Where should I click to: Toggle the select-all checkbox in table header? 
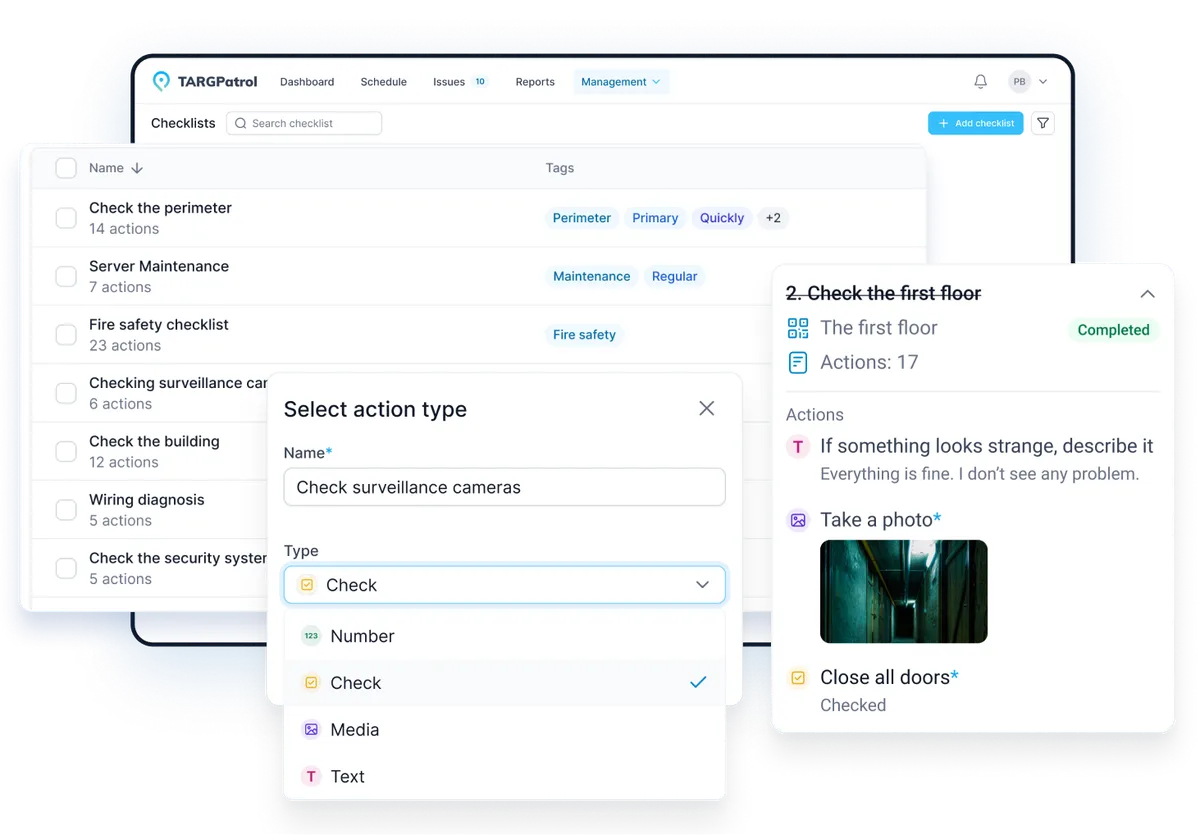pyautogui.click(x=66, y=168)
